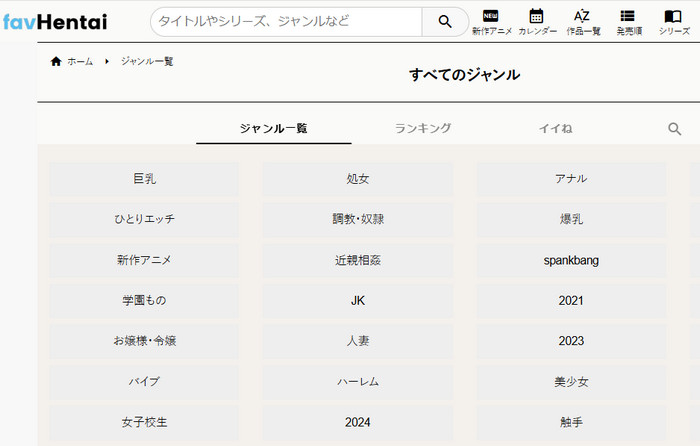Select the 新作アニメ genre tile
This screenshot has height=446, width=700.
tap(144, 260)
